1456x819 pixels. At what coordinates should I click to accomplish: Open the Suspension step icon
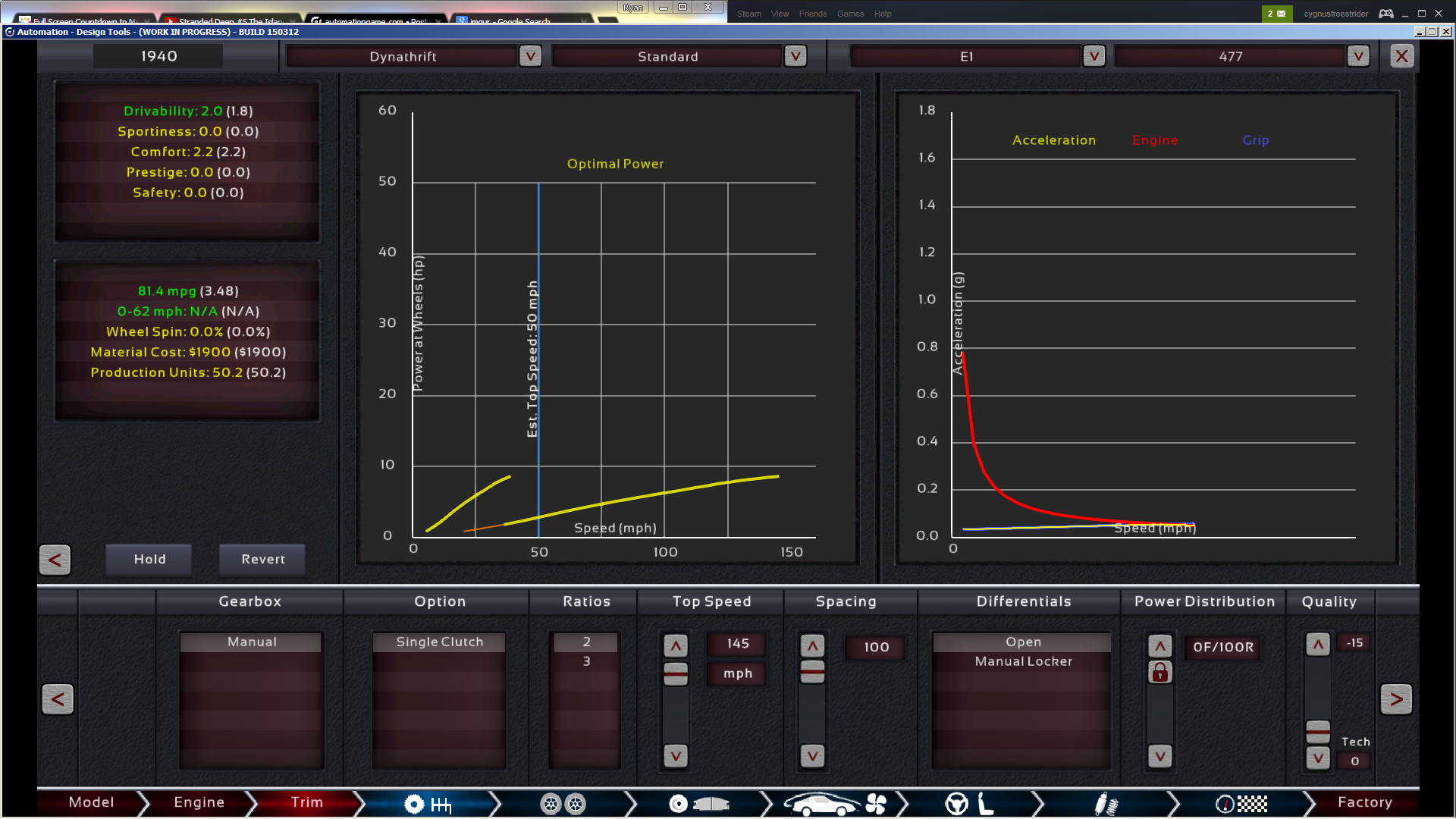[x=1106, y=804]
